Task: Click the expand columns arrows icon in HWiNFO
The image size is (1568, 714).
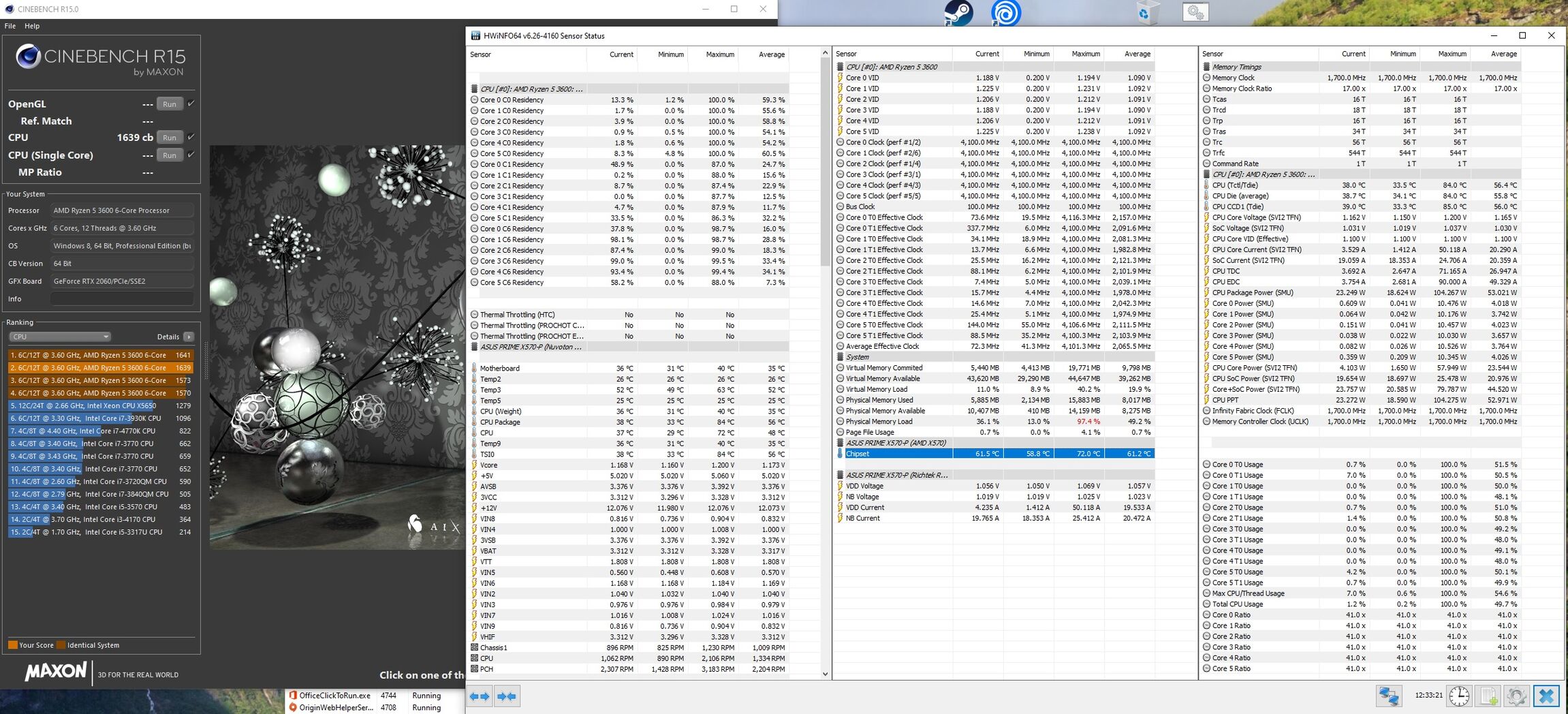Action: (x=480, y=696)
